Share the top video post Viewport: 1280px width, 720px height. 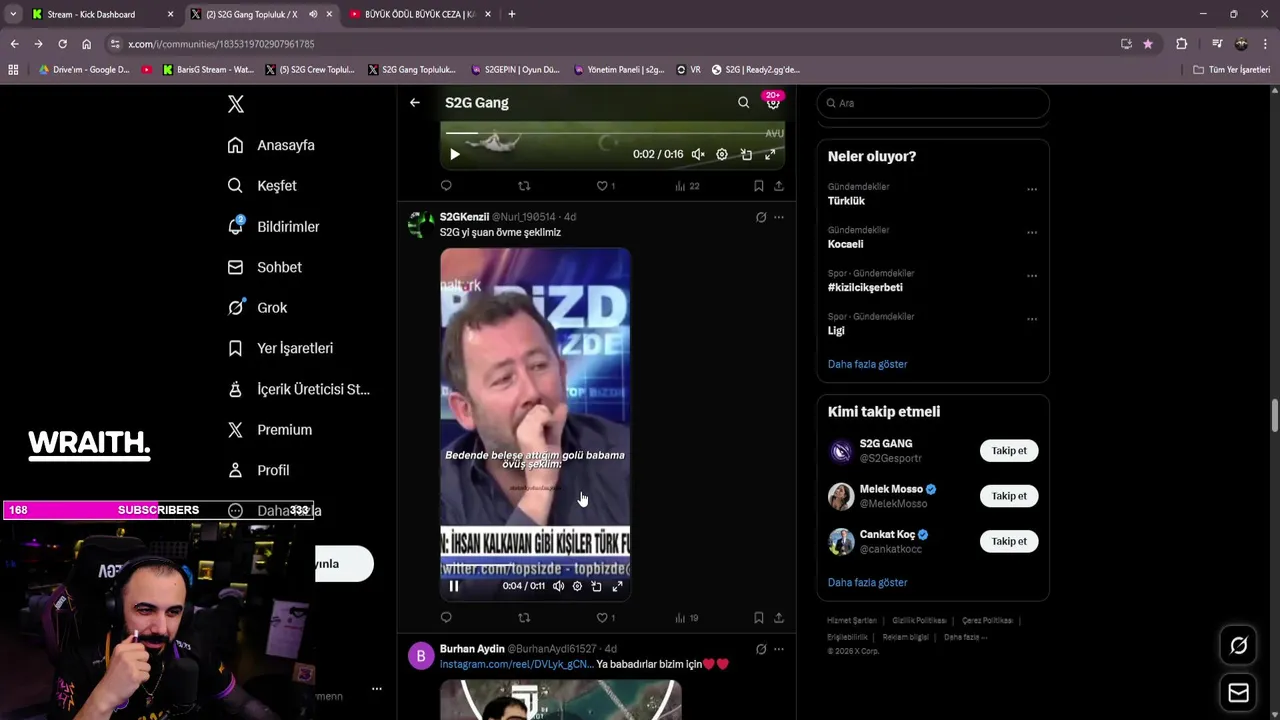coord(779,186)
